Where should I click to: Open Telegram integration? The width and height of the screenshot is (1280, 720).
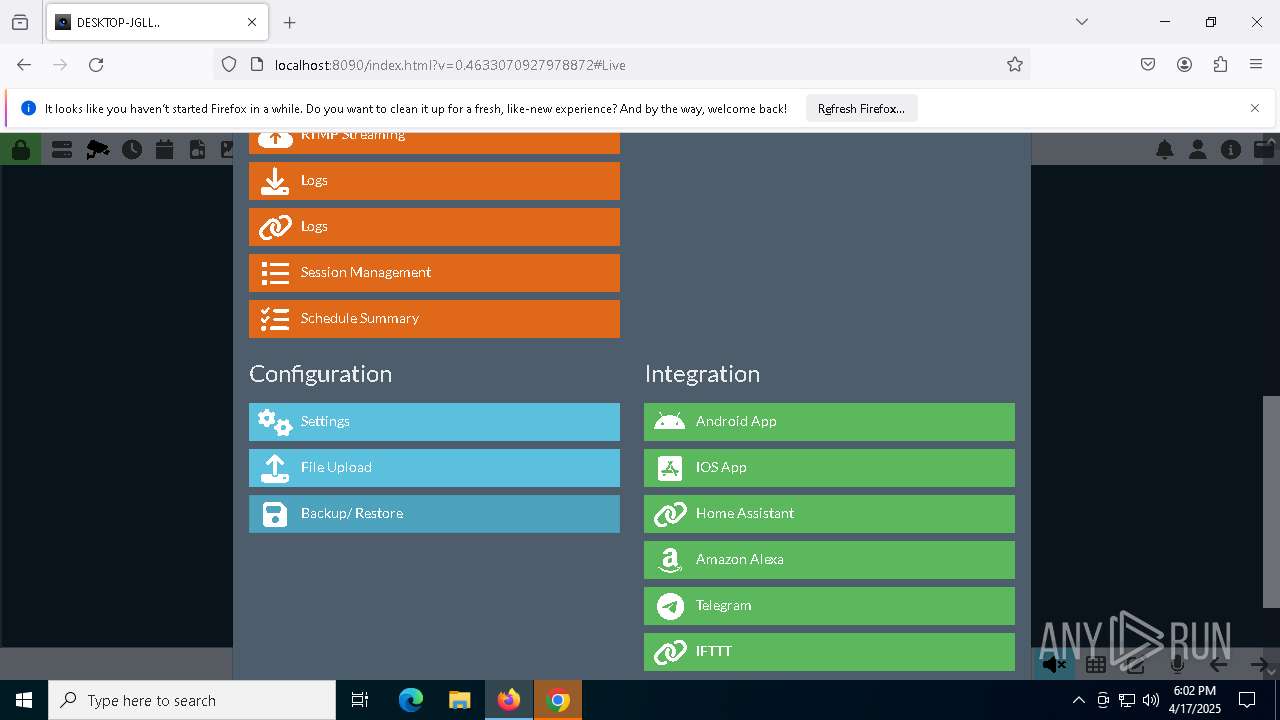829,606
